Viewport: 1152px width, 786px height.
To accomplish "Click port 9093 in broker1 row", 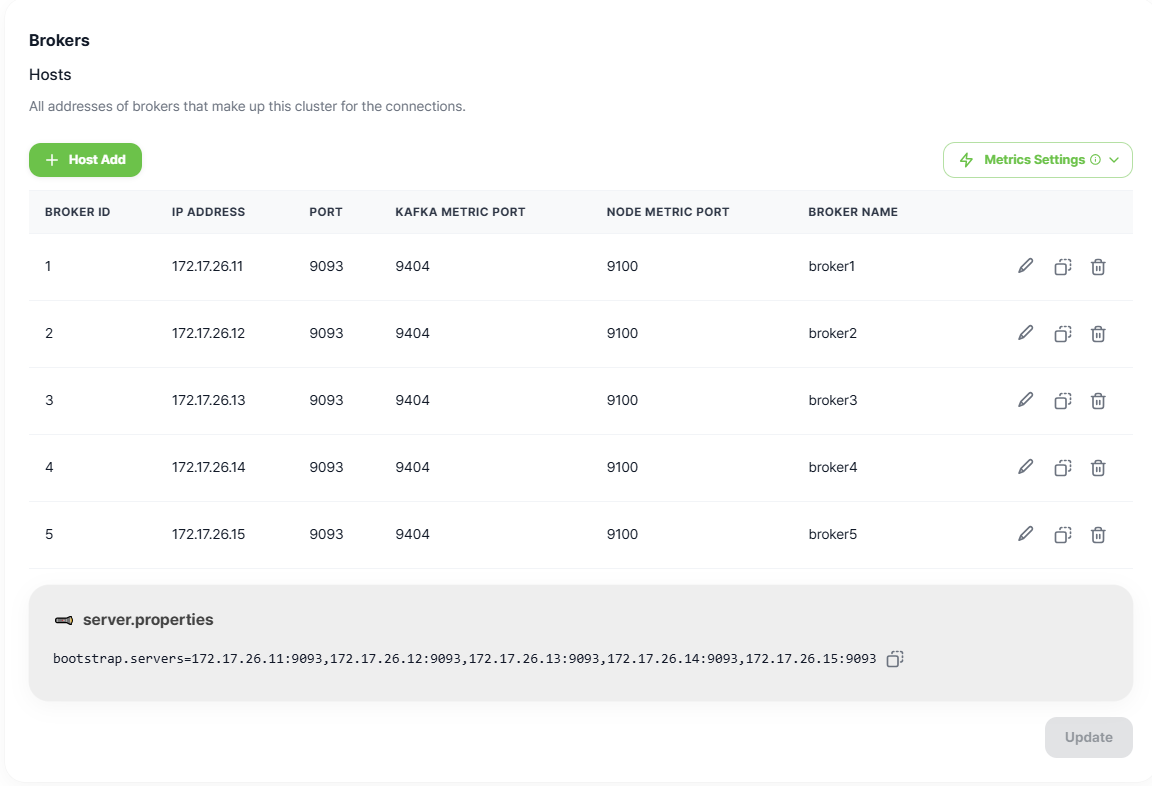I will click(326, 266).
